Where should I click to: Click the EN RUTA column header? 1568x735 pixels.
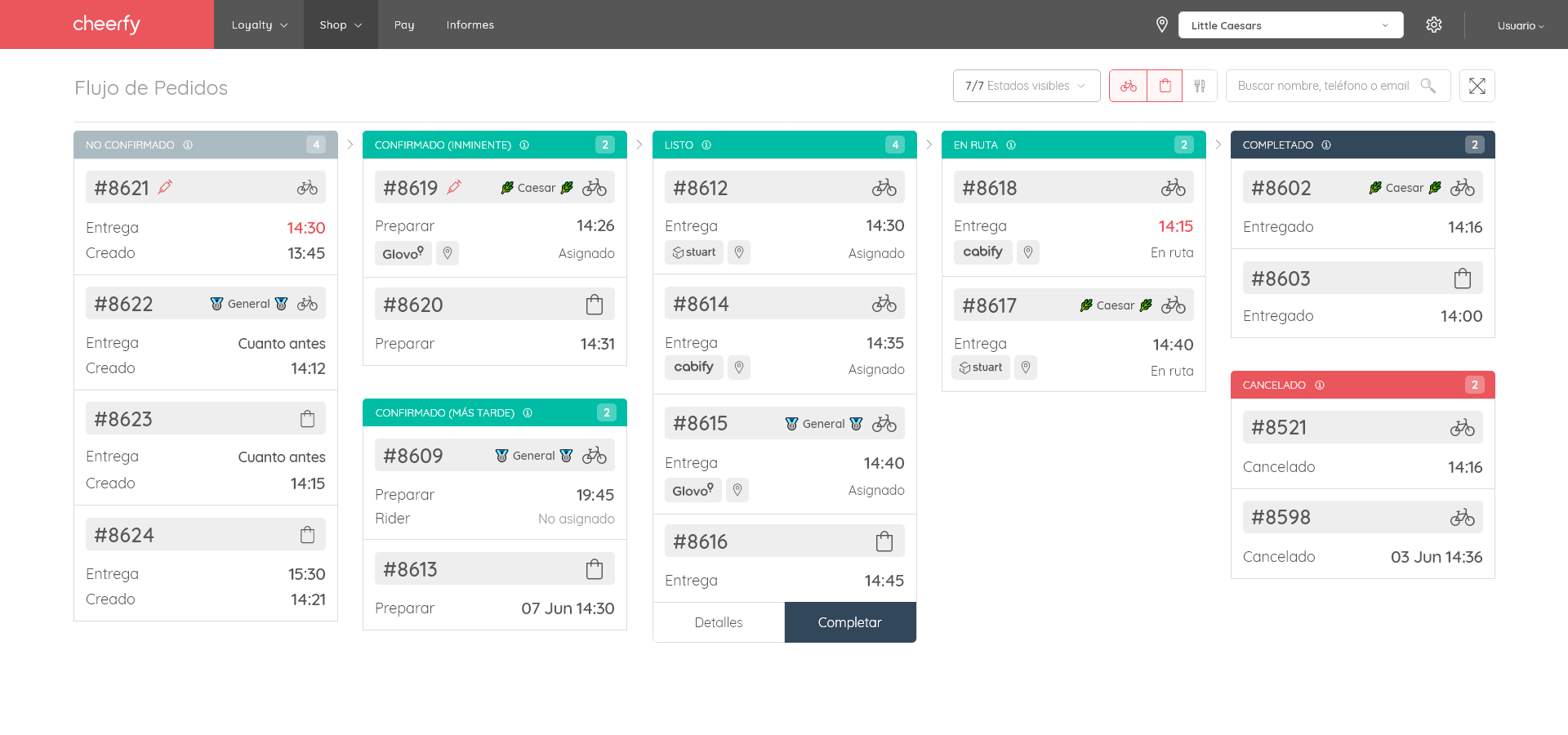[x=1074, y=145]
